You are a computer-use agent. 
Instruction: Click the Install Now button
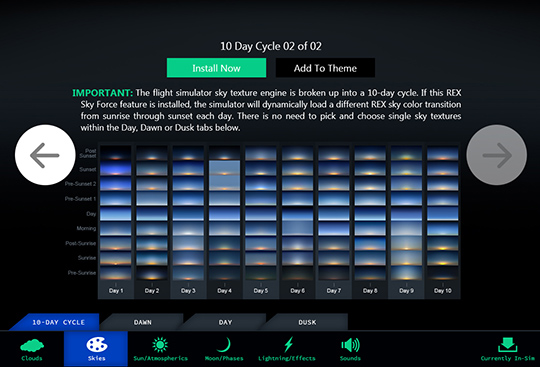point(216,68)
